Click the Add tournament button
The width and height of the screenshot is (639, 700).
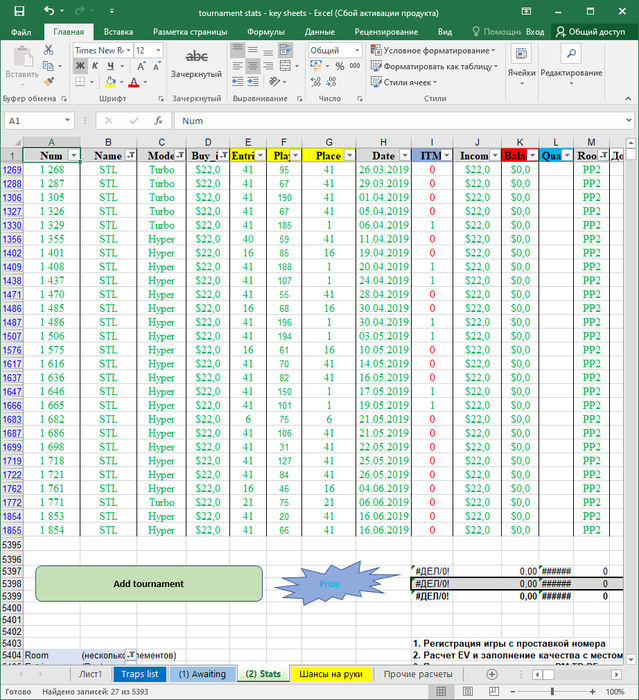point(149,583)
